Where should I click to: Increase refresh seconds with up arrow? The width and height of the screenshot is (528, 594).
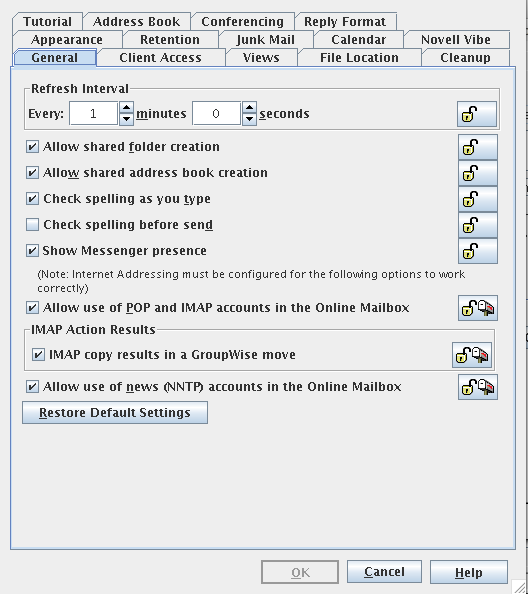[x=249, y=107]
